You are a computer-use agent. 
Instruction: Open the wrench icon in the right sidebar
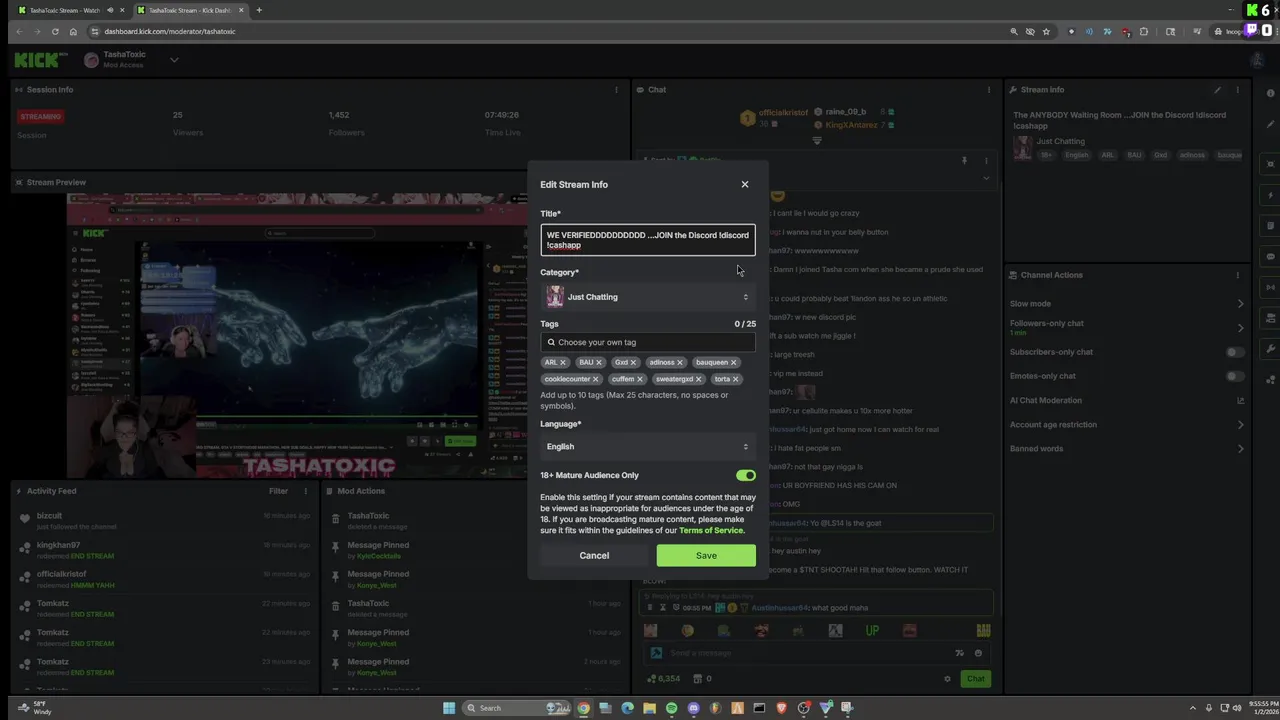tap(1270, 349)
